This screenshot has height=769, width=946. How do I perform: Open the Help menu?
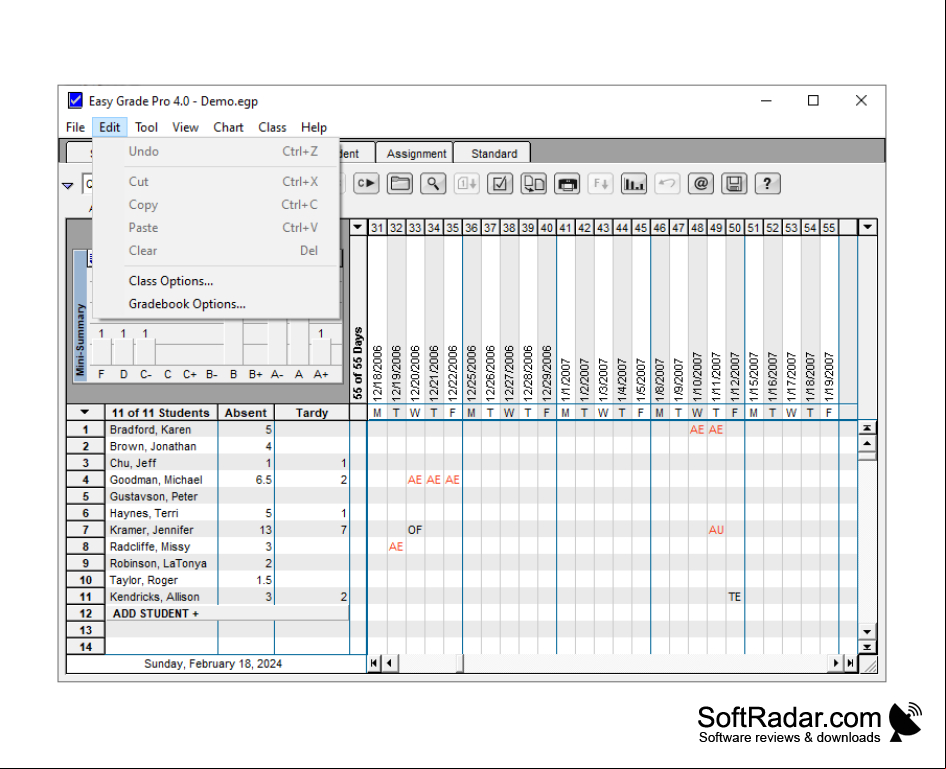pyautogui.click(x=314, y=127)
